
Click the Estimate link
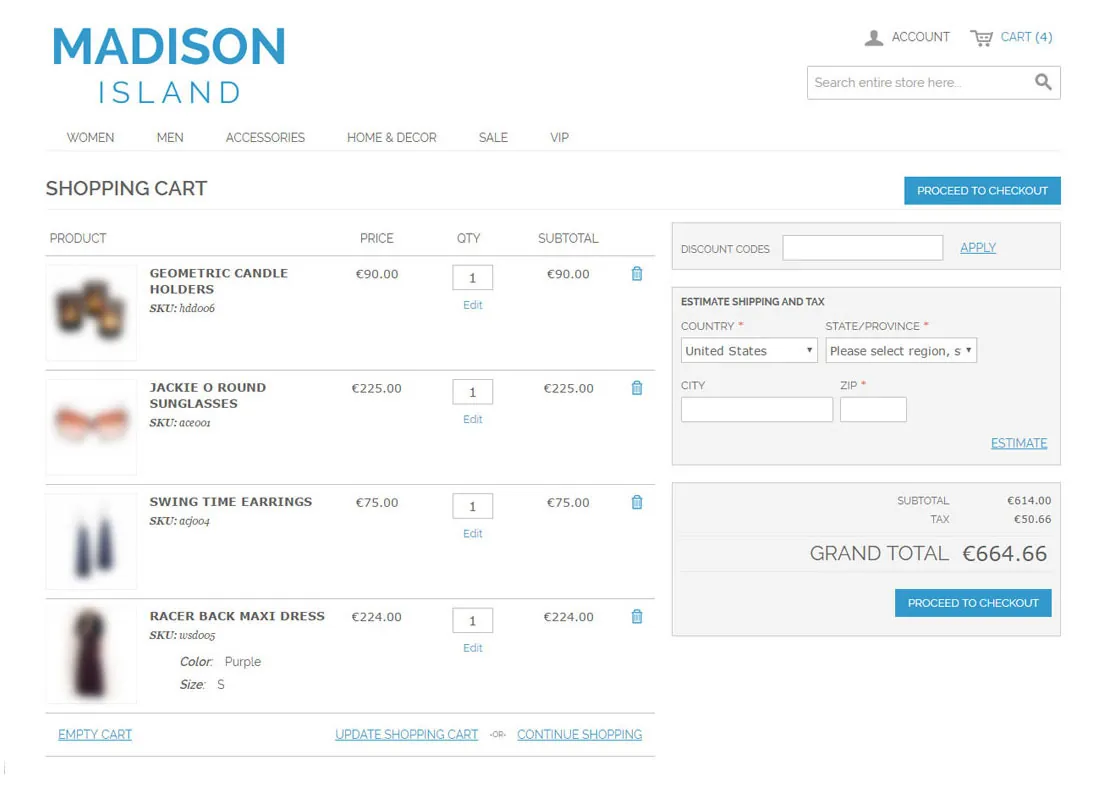point(1019,443)
